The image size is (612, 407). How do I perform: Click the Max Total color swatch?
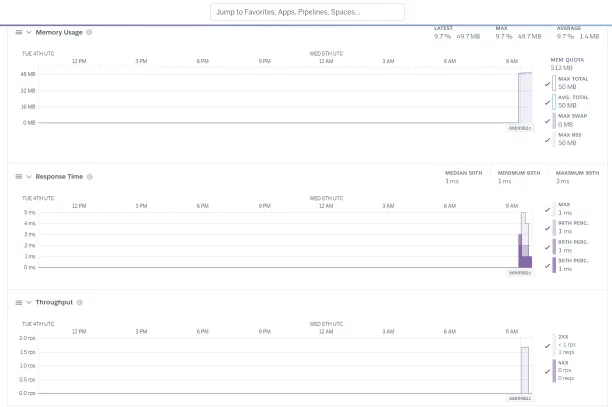click(x=554, y=83)
